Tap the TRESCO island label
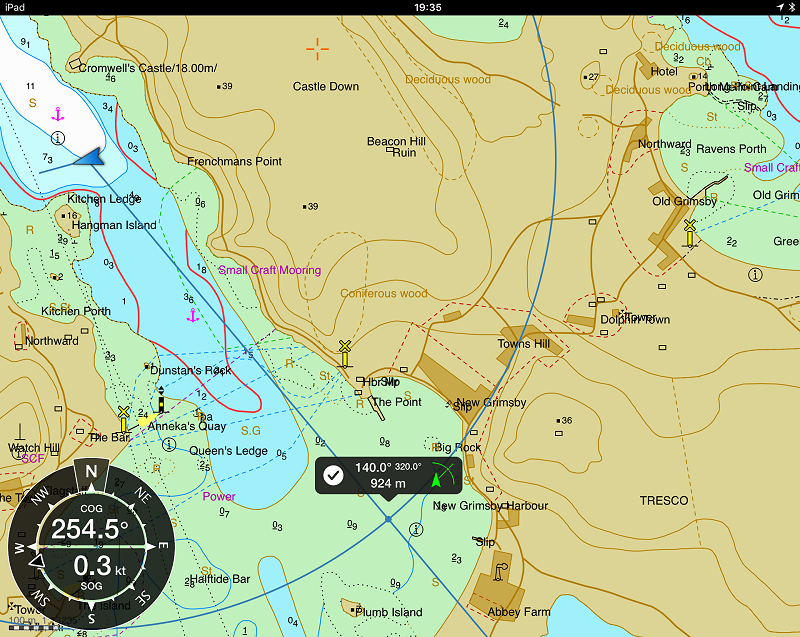 (x=664, y=500)
